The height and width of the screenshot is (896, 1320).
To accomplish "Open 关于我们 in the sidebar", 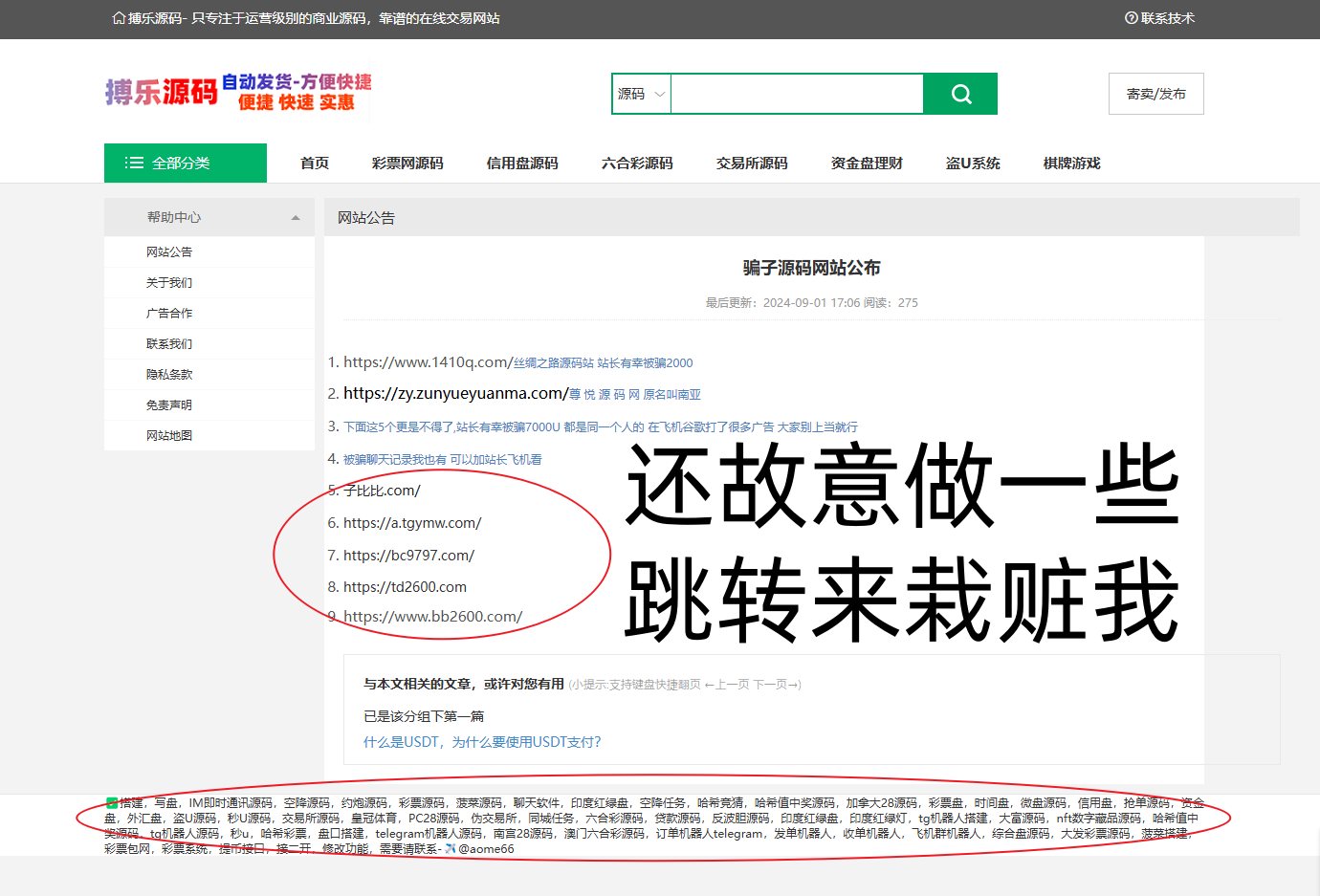I will (169, 283).
